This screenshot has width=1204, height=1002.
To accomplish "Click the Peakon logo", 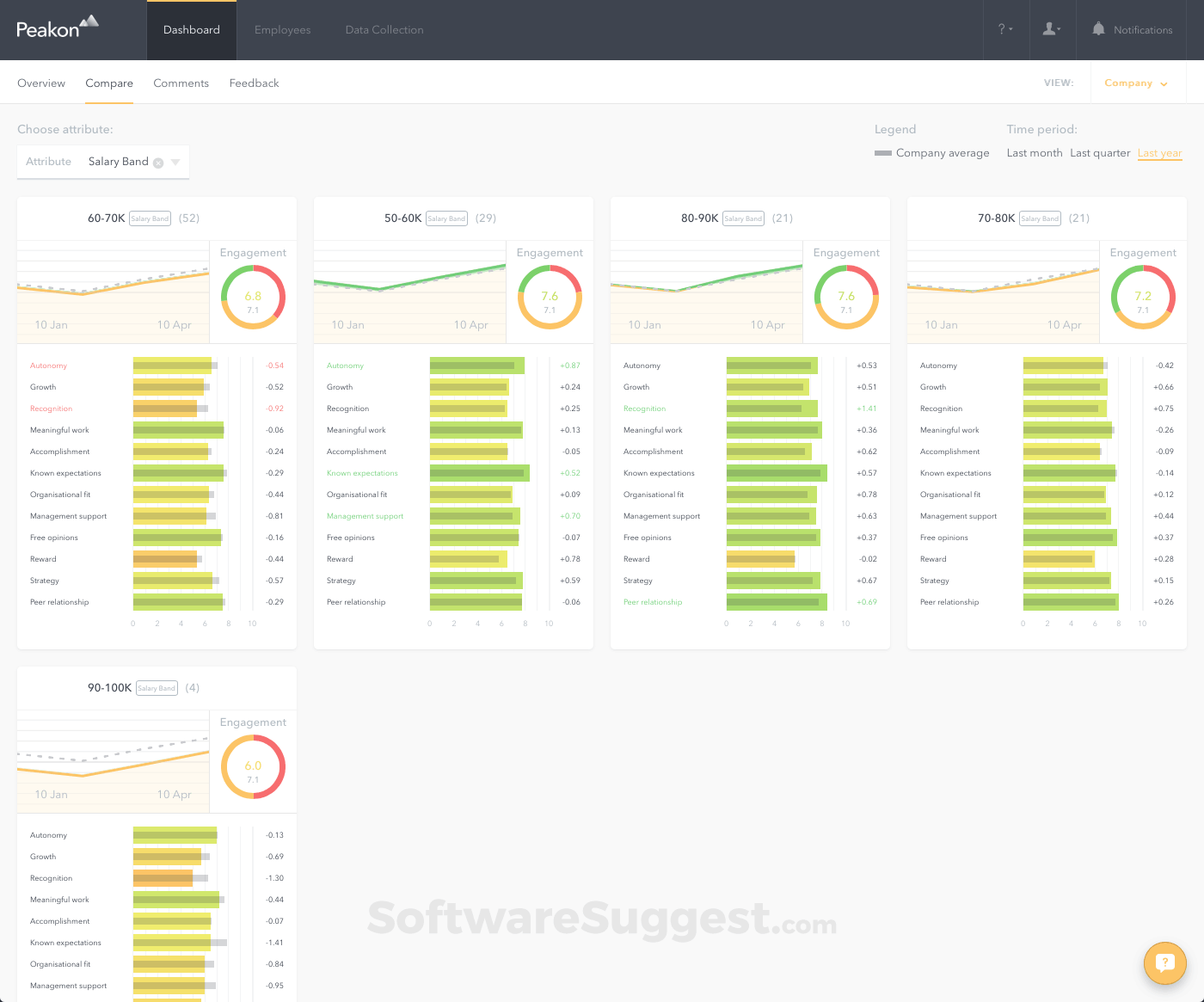I will tap(55, 27).
